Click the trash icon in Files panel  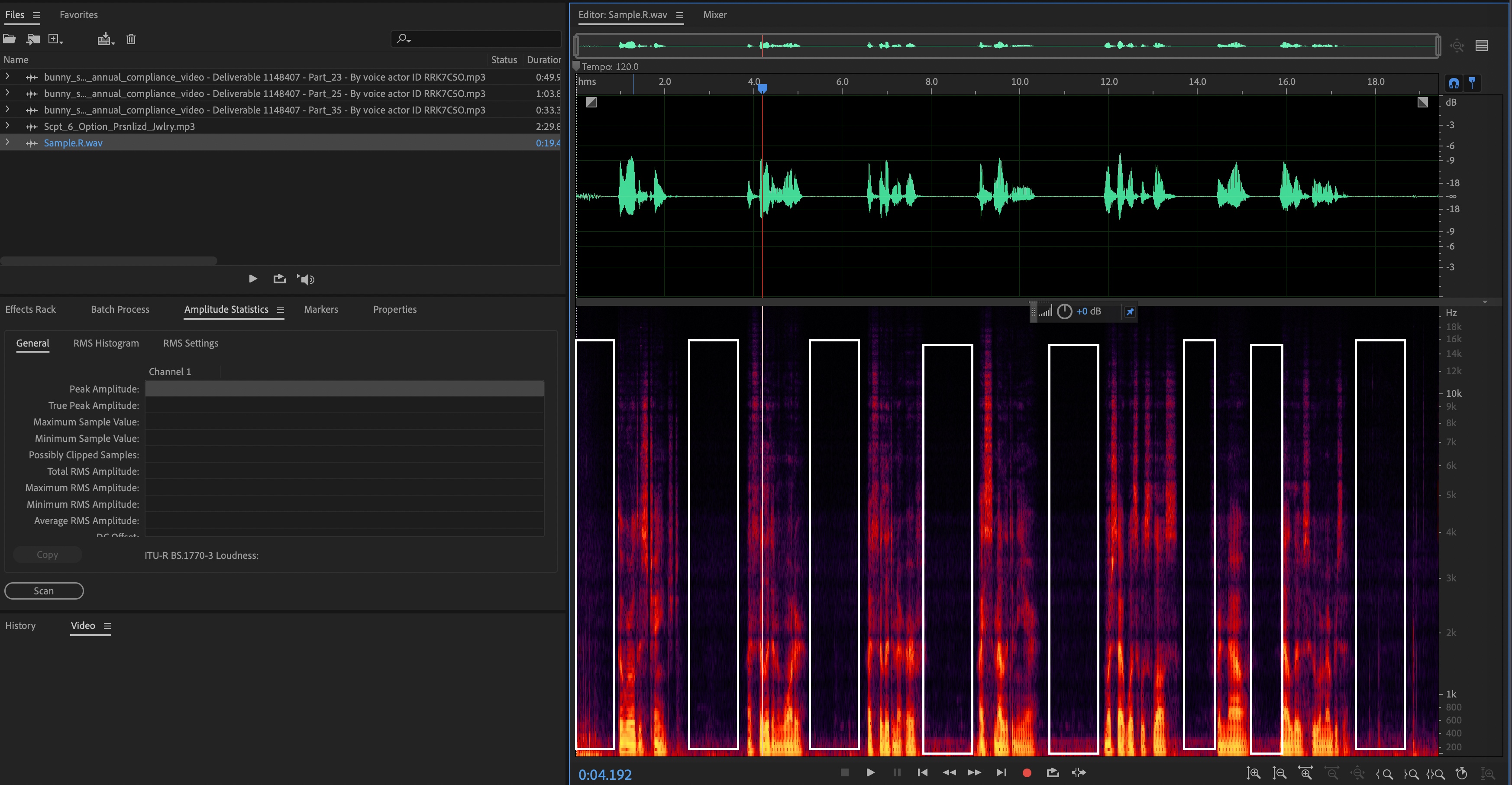131,39
